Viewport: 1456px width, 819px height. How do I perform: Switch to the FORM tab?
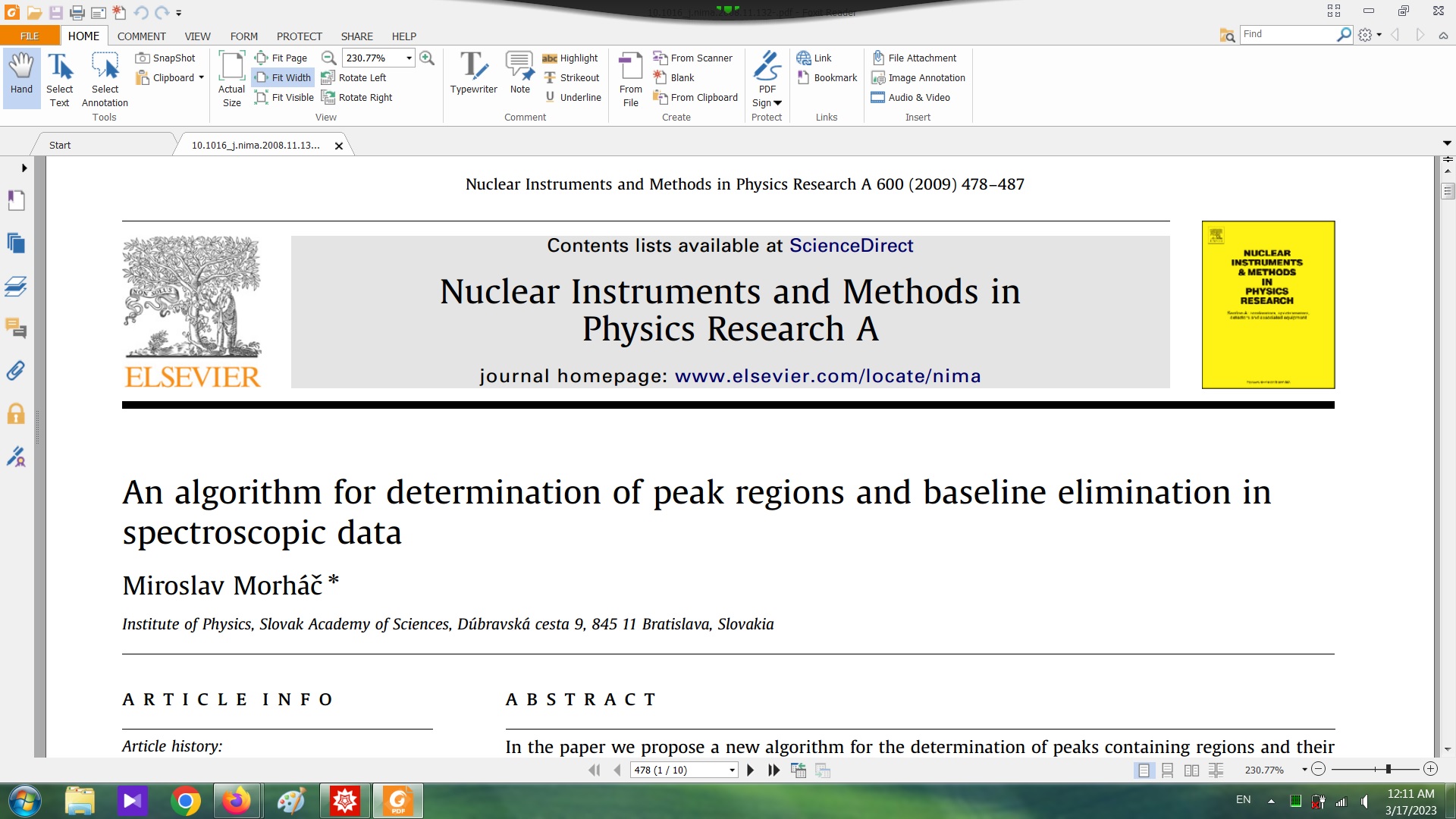(x=243, y=36)
